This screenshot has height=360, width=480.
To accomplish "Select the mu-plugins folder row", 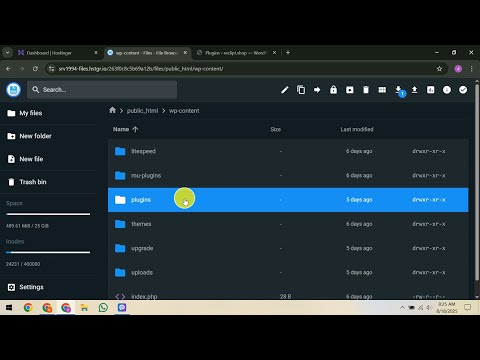I will click(288, 175).
